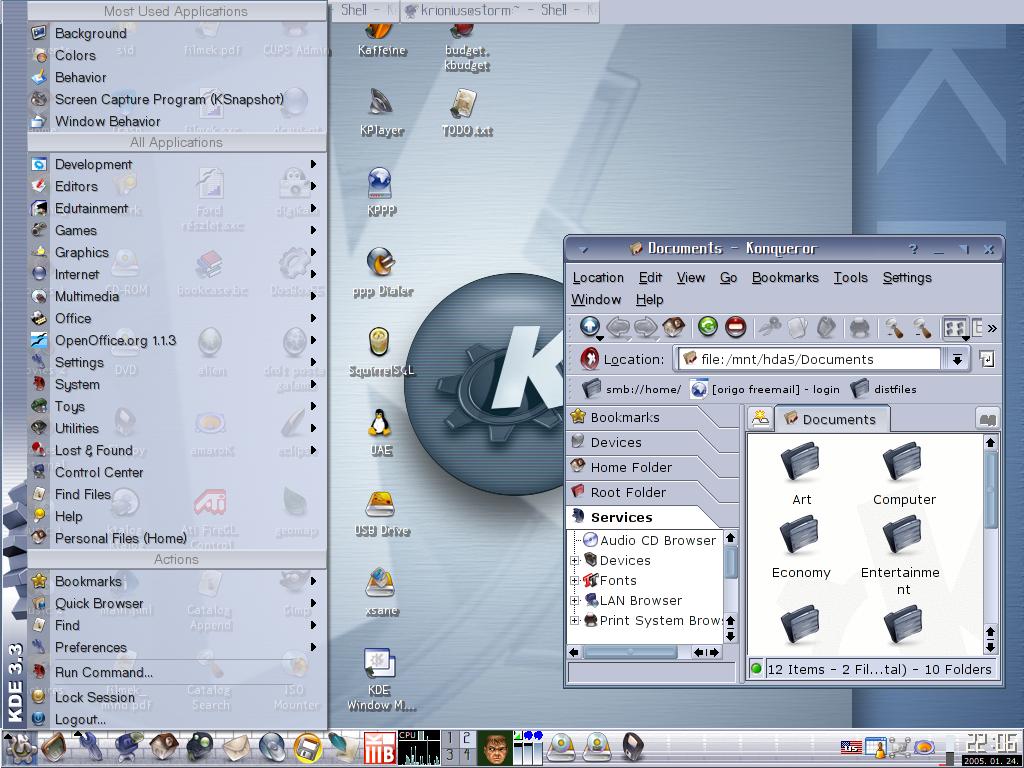1024x768 pixels.
Task: Click the yellow floppy disk icon in the panel
Action: coord(307,748)
